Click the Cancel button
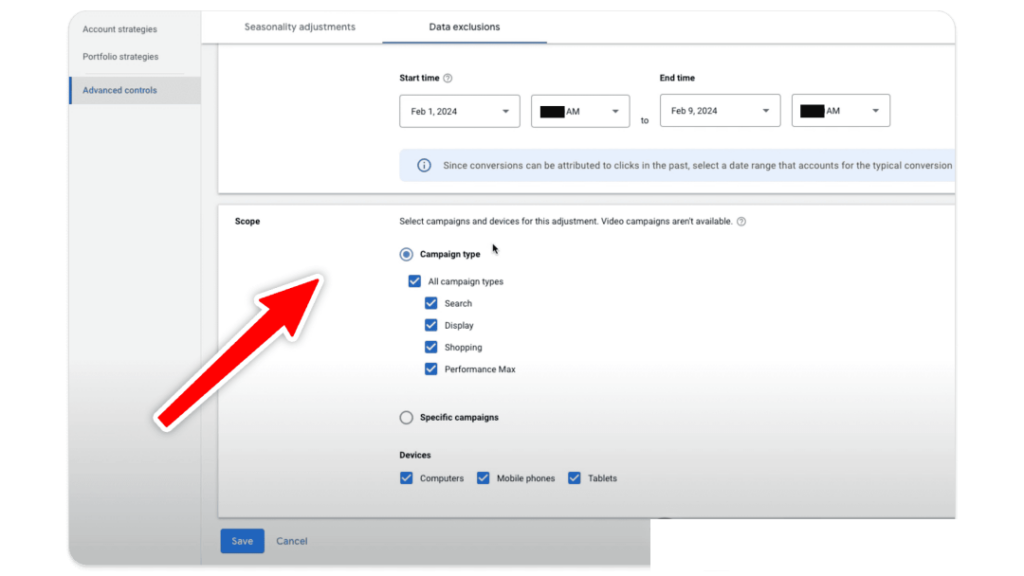This screenshot has height=576, width=1024. click(291, 540)
